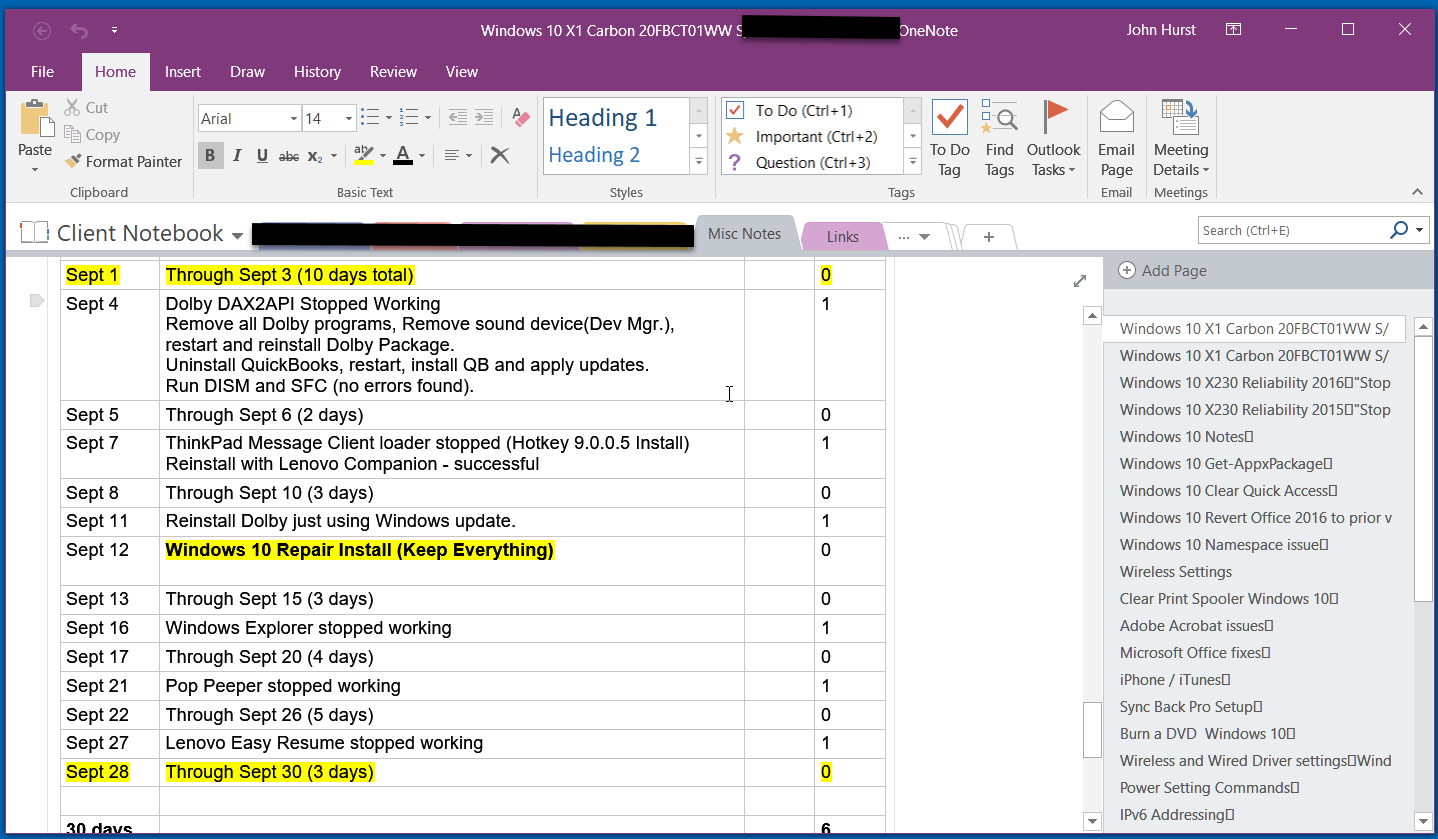Toggle Underline formatting

pyautogui.click(x=262, y=155)
